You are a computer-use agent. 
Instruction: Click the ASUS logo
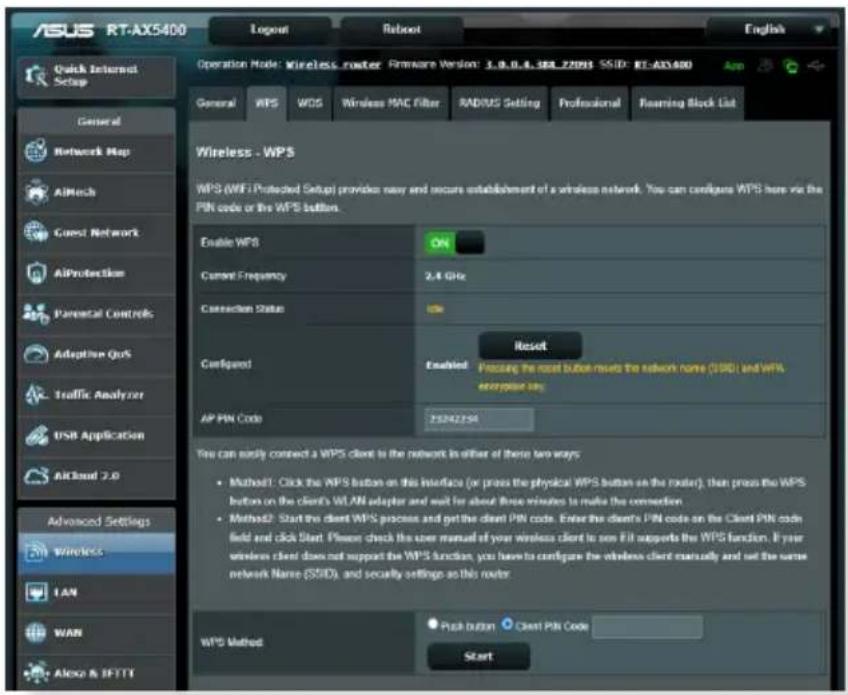click(63, 30)
